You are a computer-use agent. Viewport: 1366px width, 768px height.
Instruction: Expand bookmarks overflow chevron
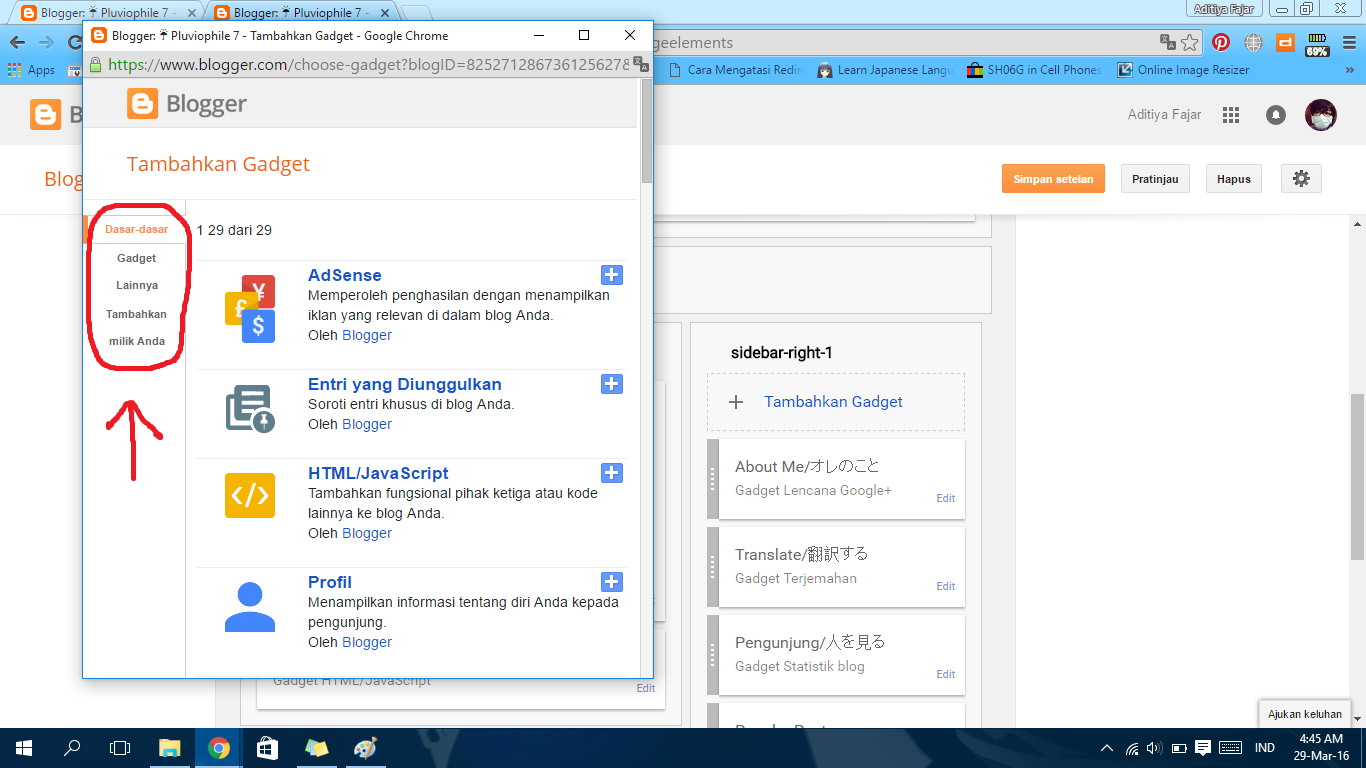point(1350,70)
